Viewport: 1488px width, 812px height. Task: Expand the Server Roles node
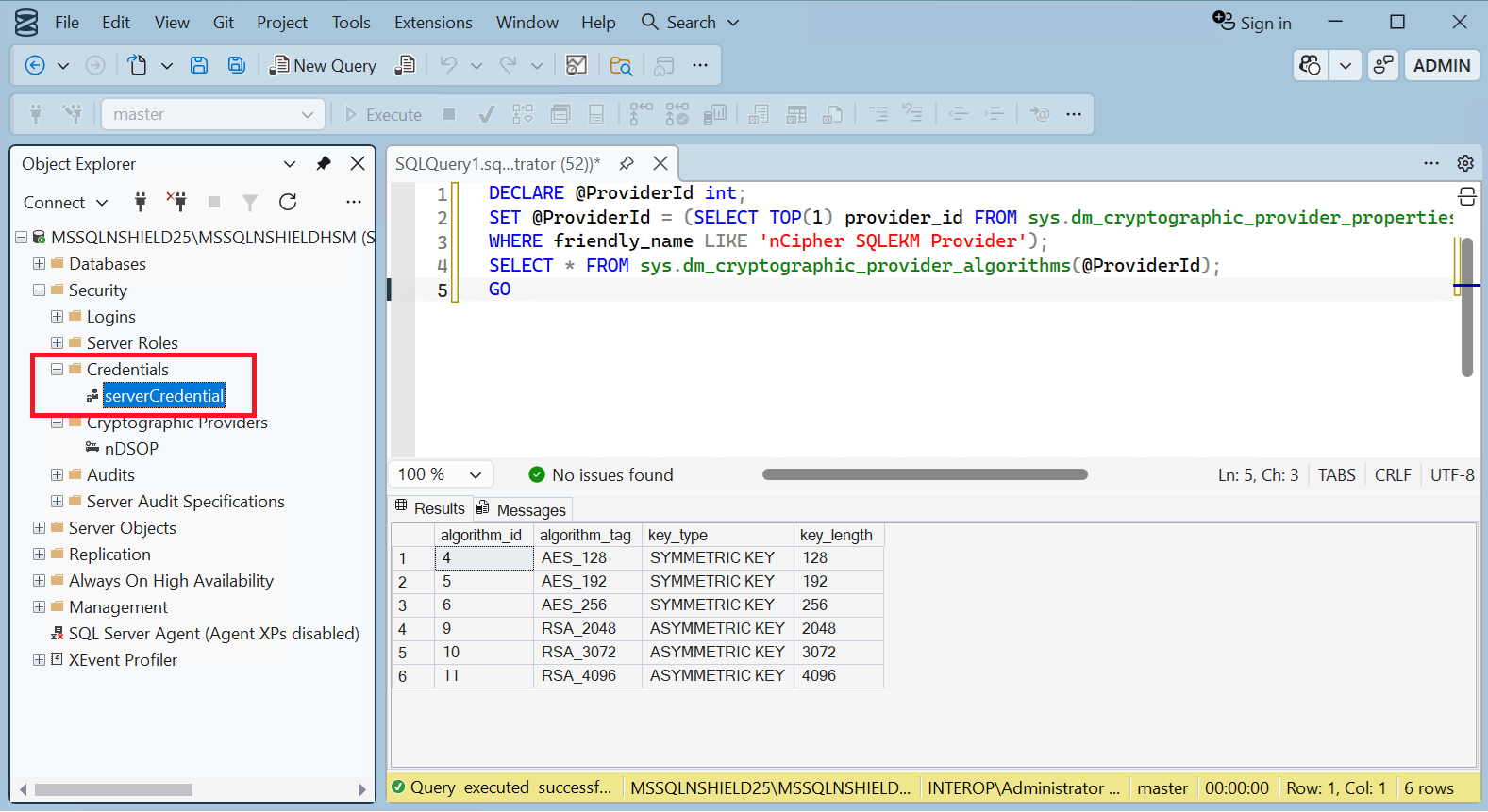click(57, 343)
